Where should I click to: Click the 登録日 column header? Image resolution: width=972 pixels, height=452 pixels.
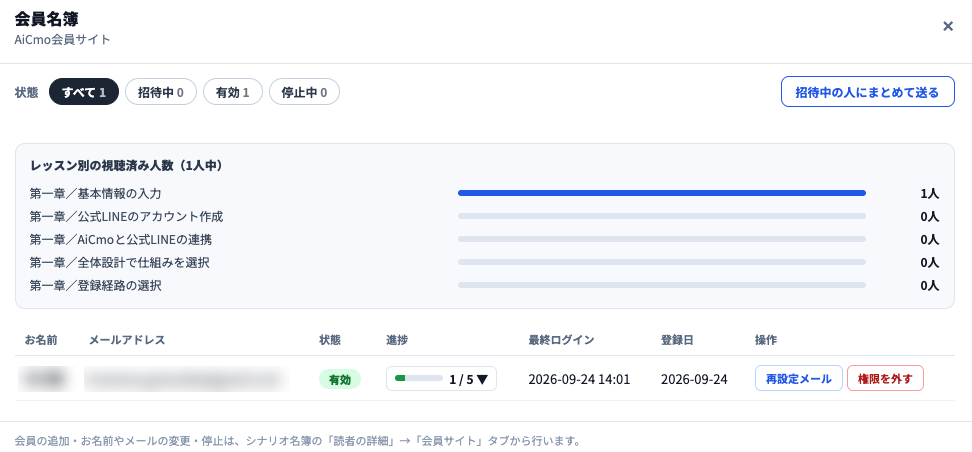pyautogui.click(x=677, y=340)
